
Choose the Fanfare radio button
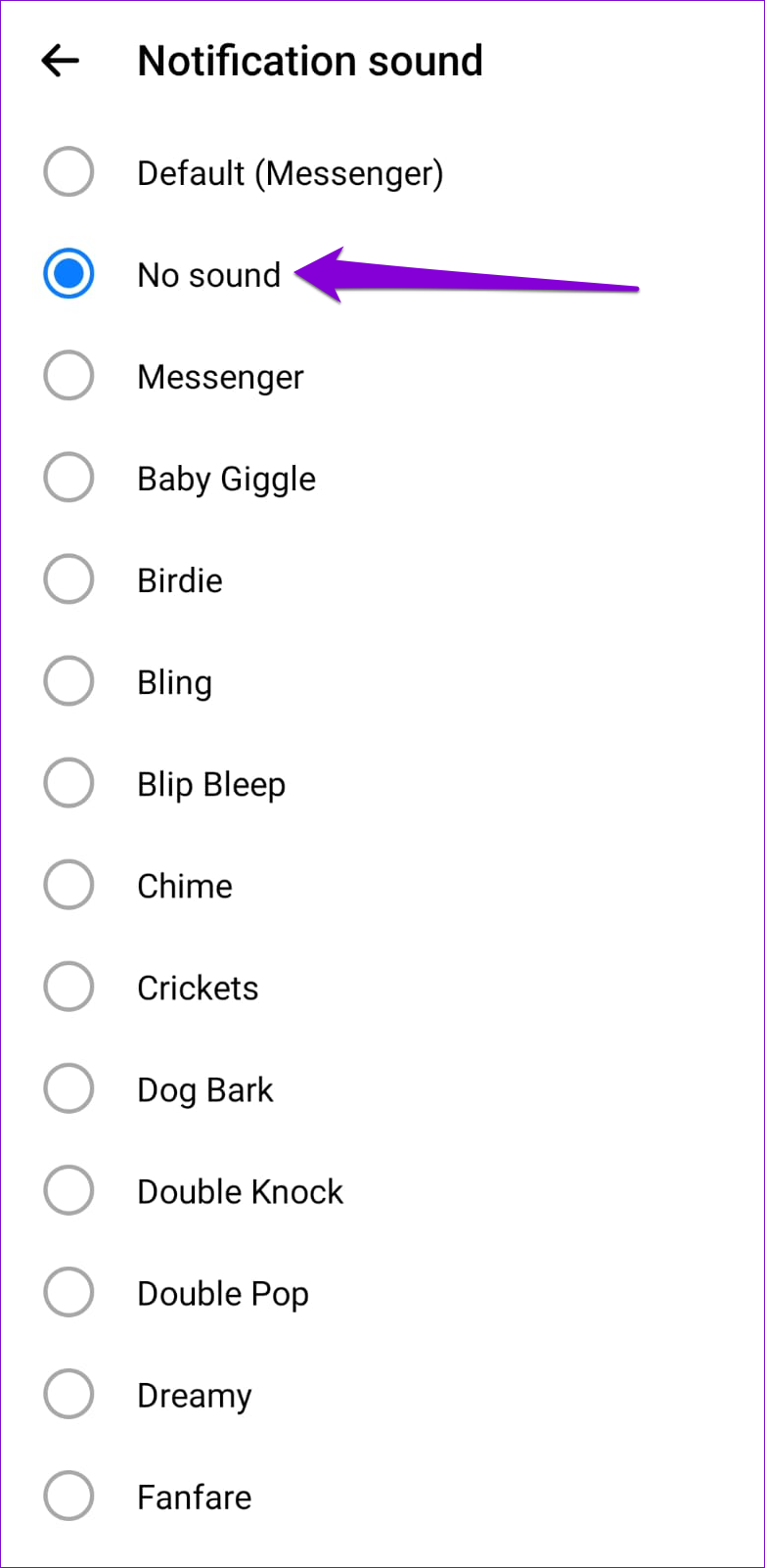tap(68, 1496)
